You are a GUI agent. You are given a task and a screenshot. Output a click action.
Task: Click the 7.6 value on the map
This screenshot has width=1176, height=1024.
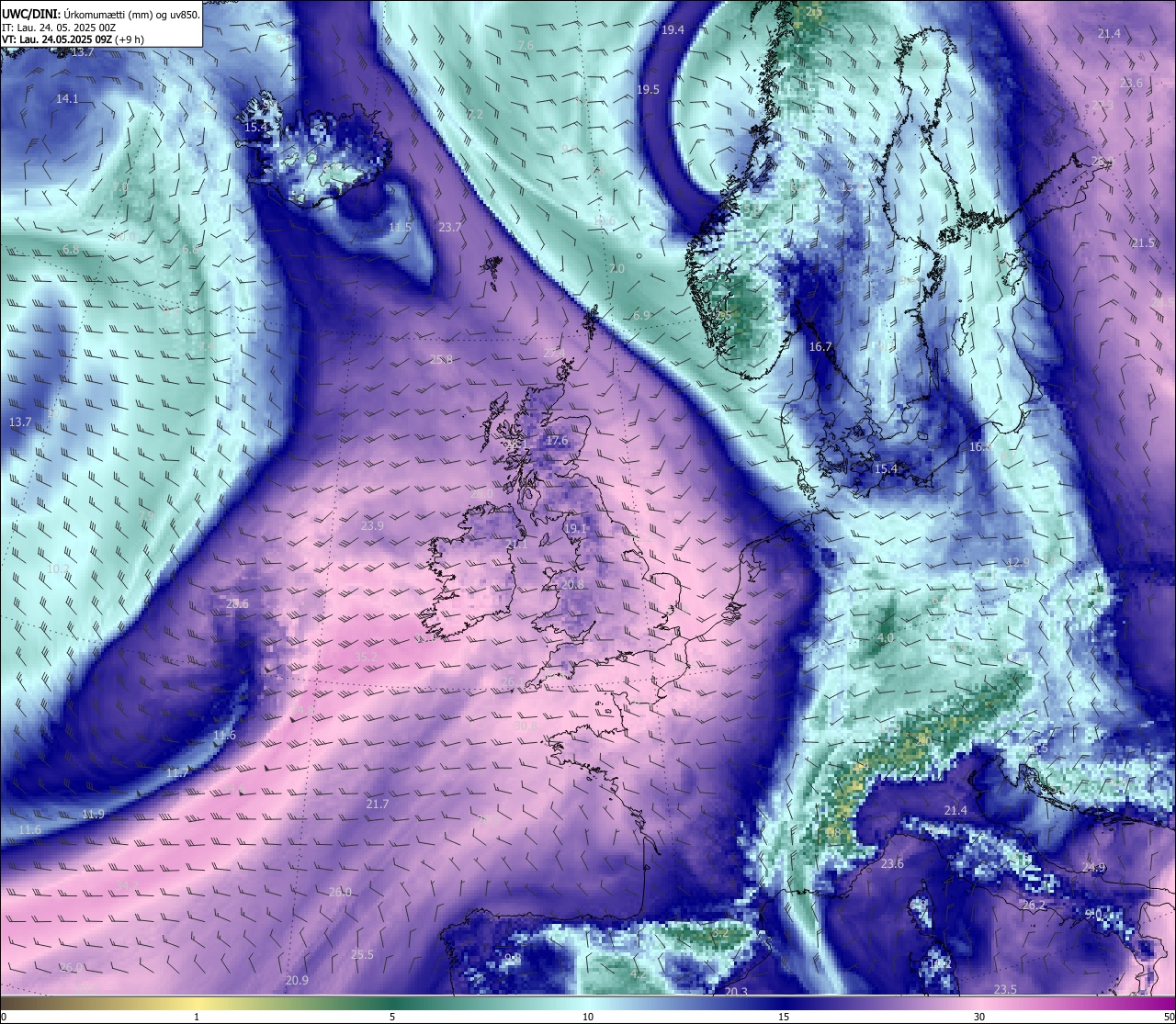525,45
